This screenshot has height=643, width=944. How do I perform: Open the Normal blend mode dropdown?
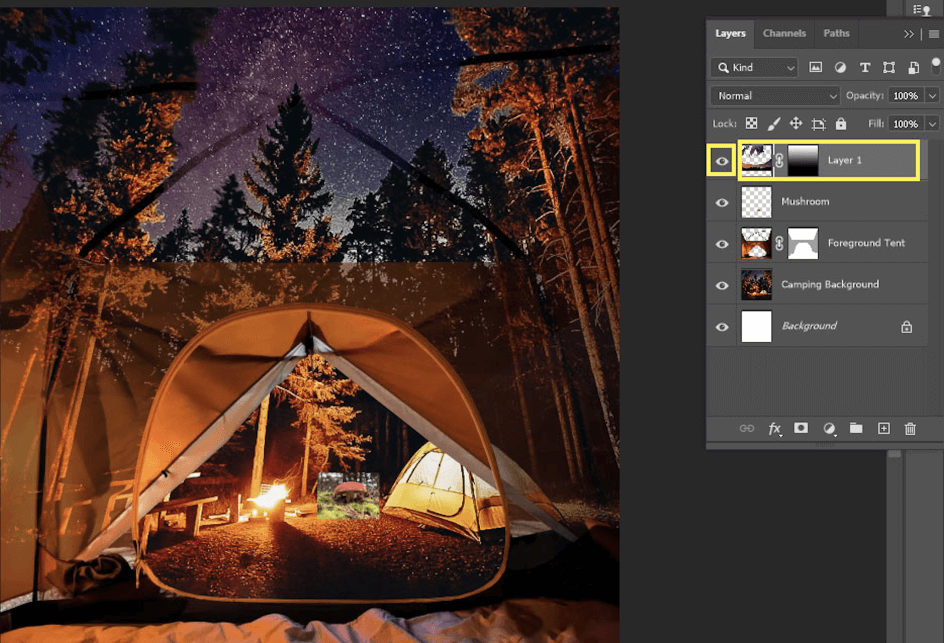click(x=775, y=96)
